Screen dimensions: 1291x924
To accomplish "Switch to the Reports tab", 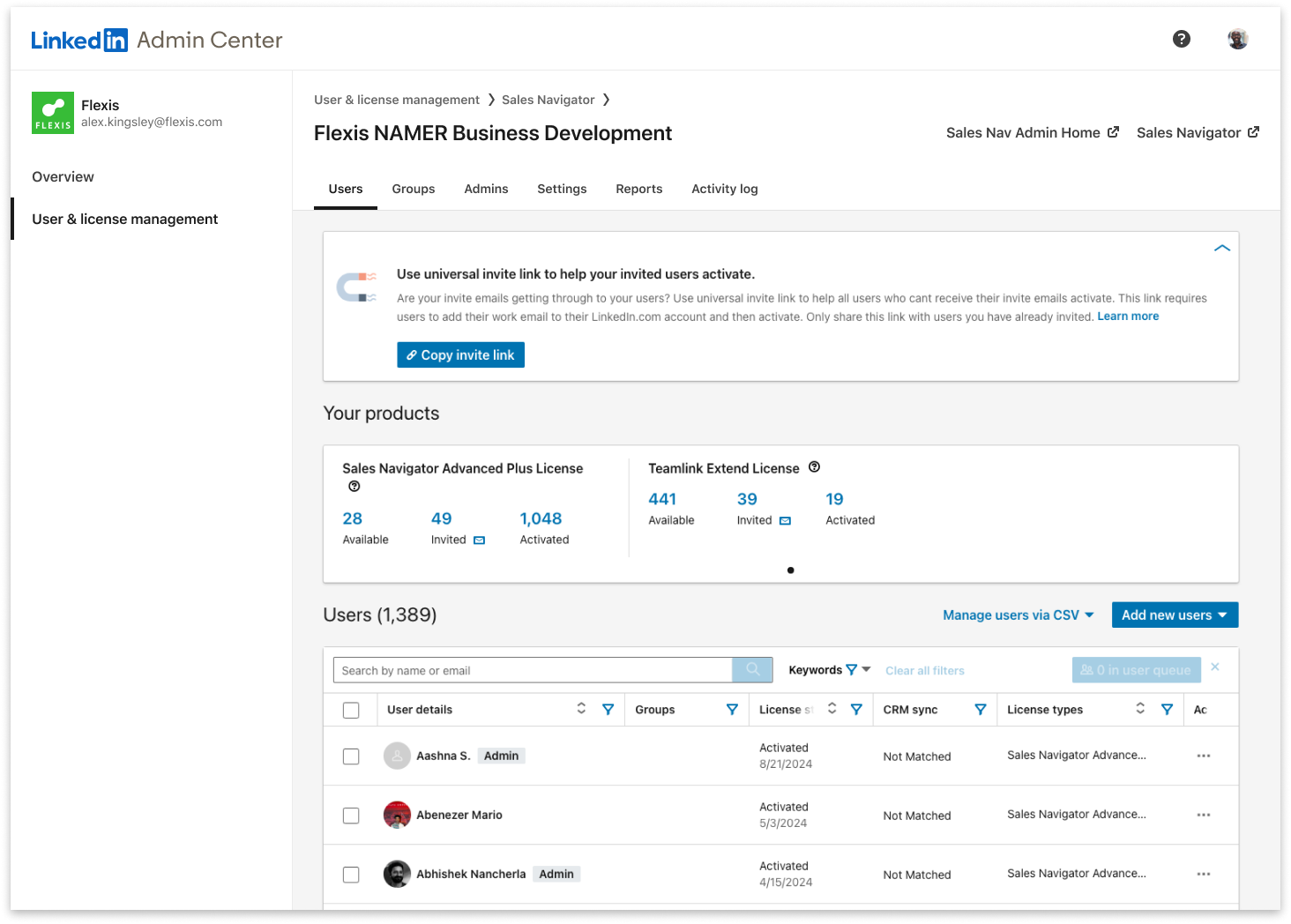I will click(639, 189).
